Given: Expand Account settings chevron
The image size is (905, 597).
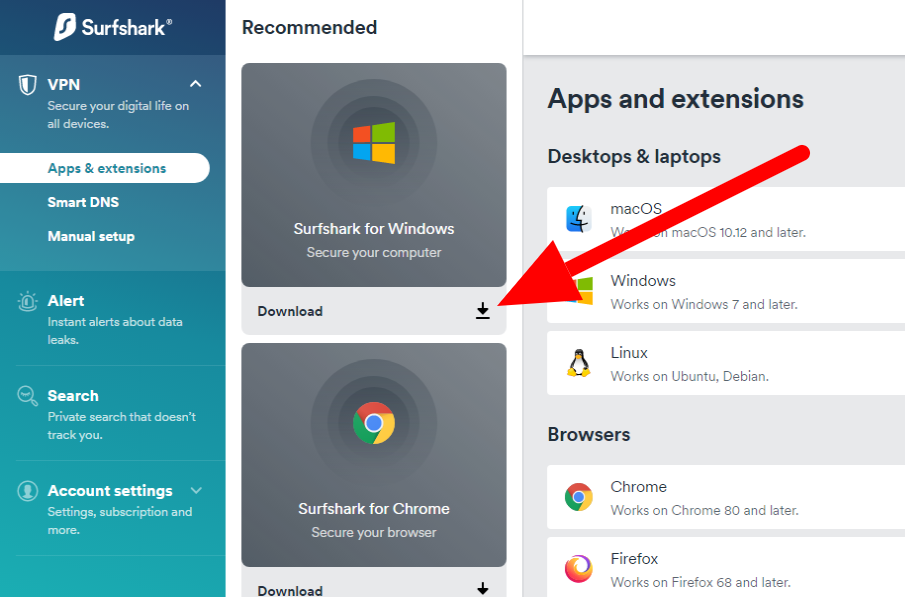Looking at the screenshot, I should tap(196, 490).
